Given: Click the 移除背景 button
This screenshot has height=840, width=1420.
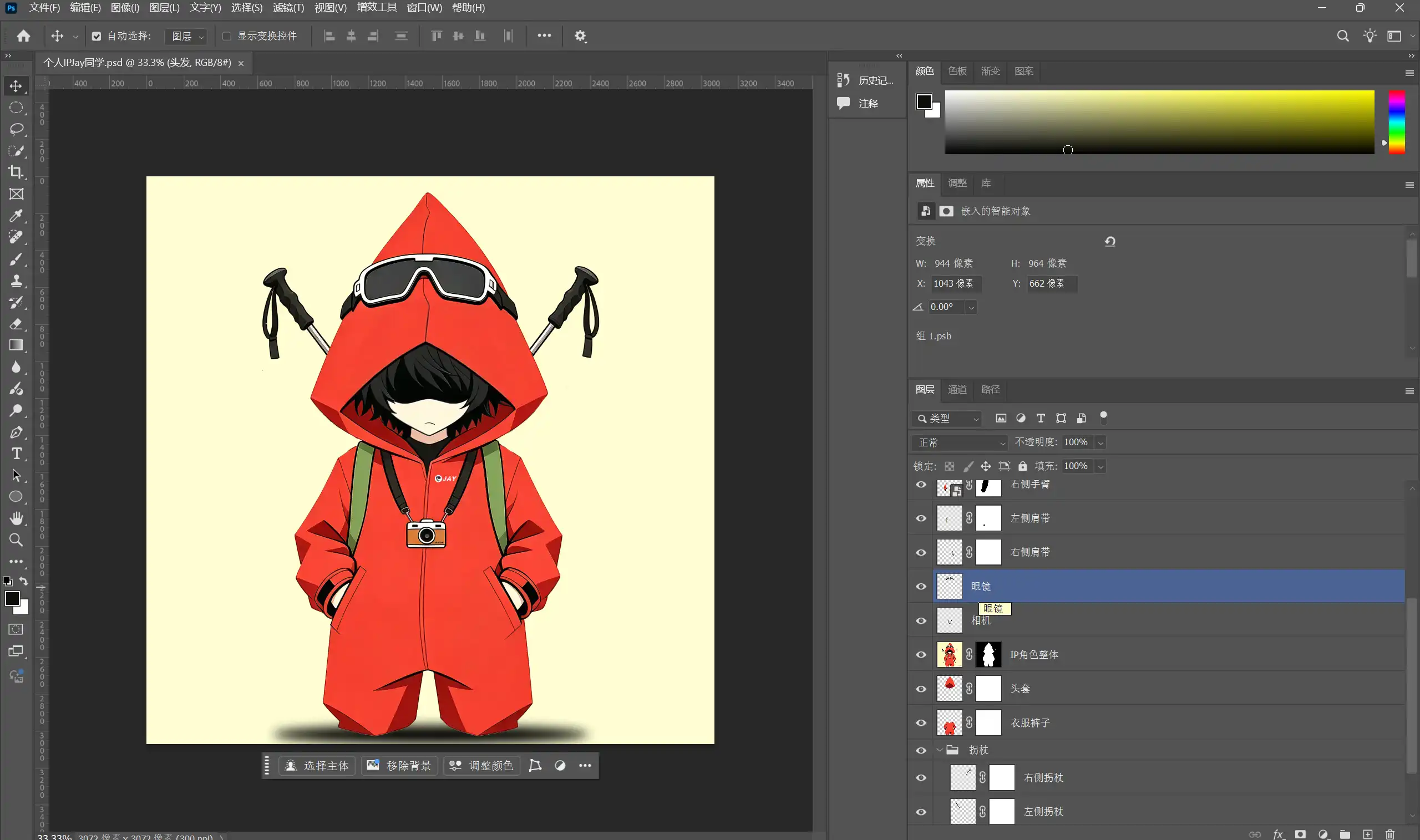Looking at the screenshot, I should (x=399, y=765).
